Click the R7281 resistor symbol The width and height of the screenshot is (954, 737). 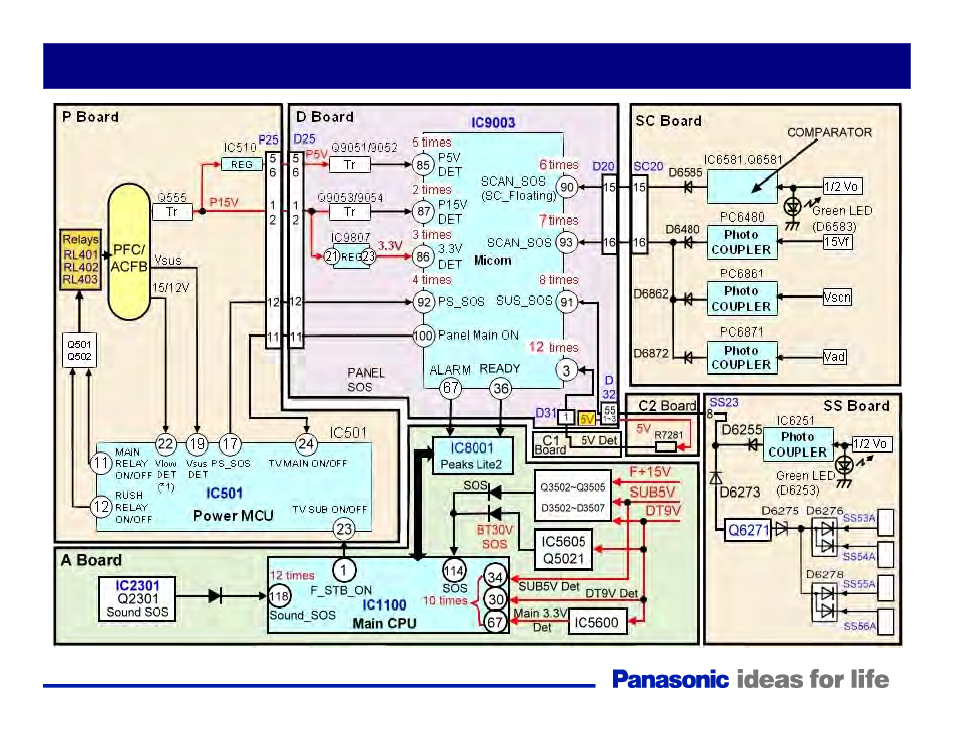tap(666, 447)
